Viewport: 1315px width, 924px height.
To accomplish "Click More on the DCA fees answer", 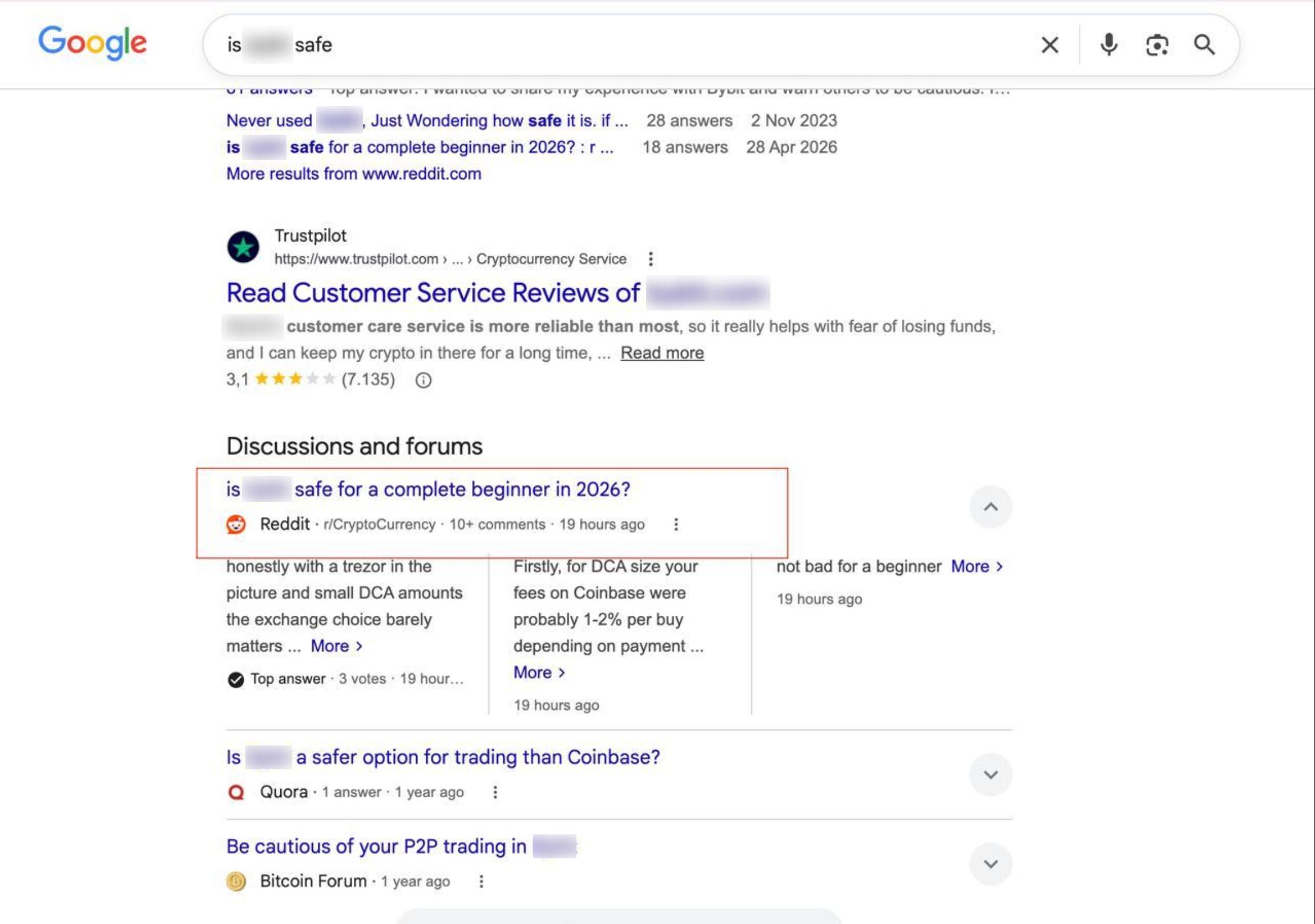I will pos(539,672).
